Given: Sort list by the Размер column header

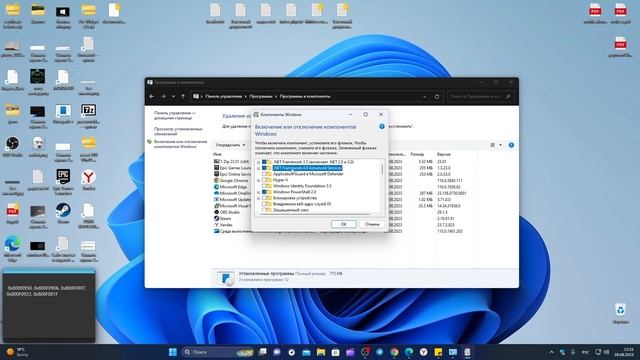Looking at the screenshot, I should pos(417,155).
